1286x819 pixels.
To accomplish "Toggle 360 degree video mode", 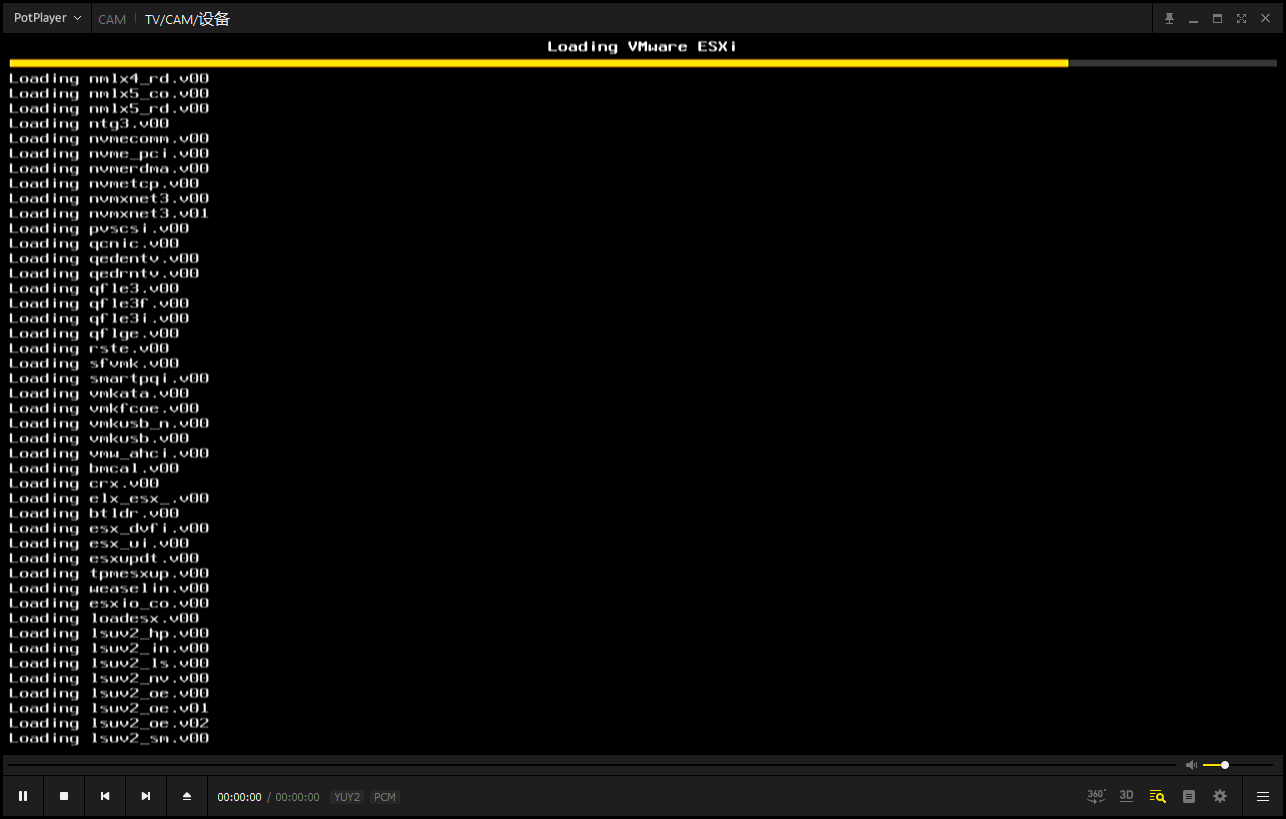I will 1096,796.
